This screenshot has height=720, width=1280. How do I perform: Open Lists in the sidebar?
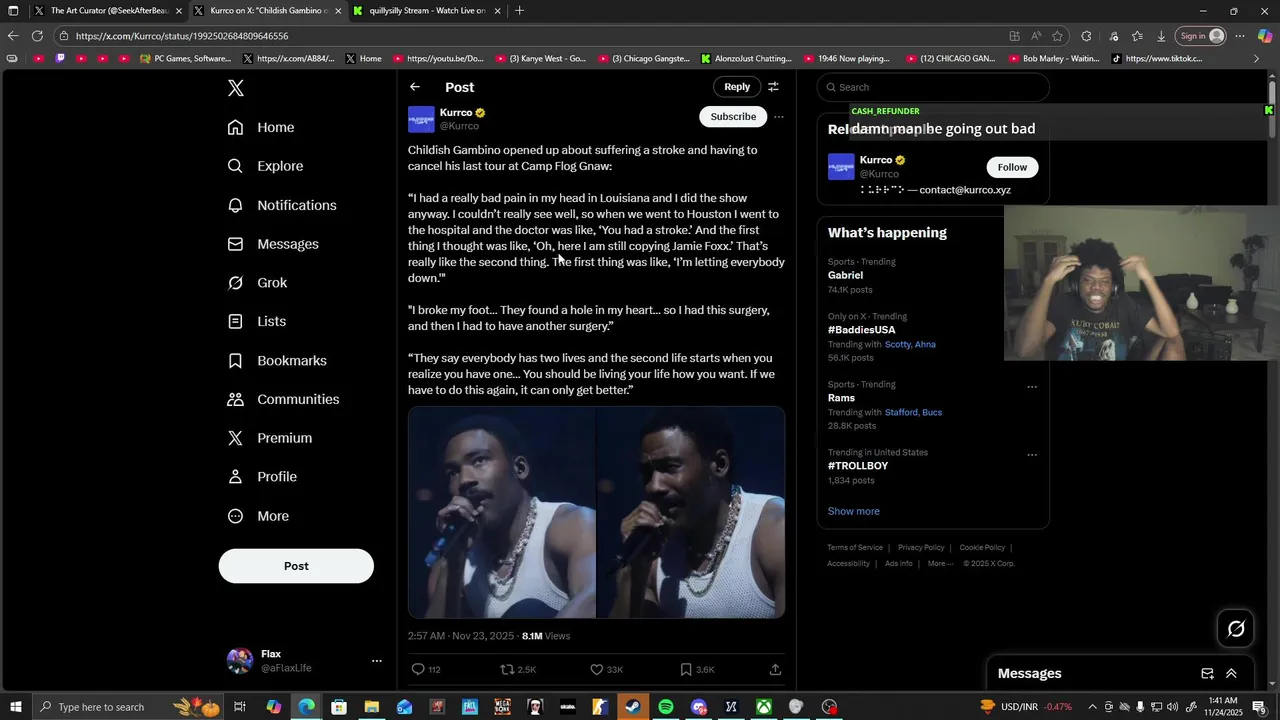tap(257, 321)
